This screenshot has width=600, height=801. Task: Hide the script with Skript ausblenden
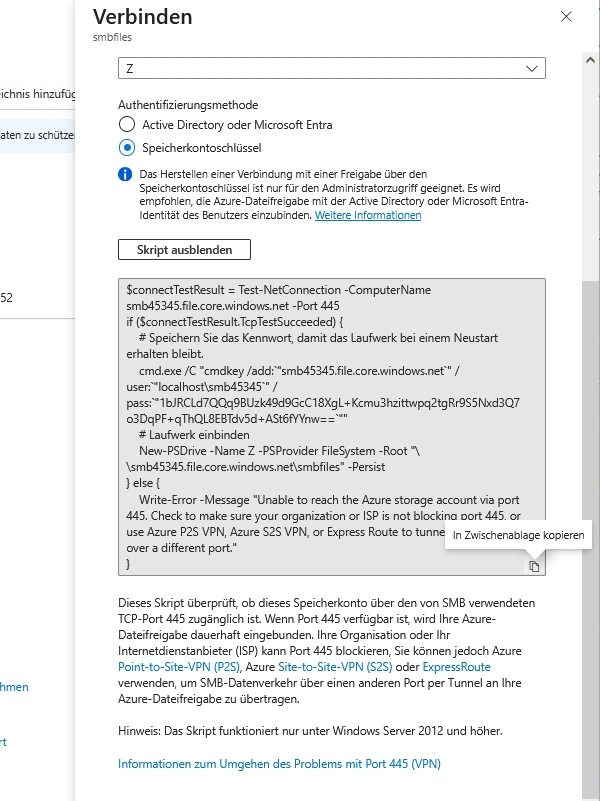184,249
